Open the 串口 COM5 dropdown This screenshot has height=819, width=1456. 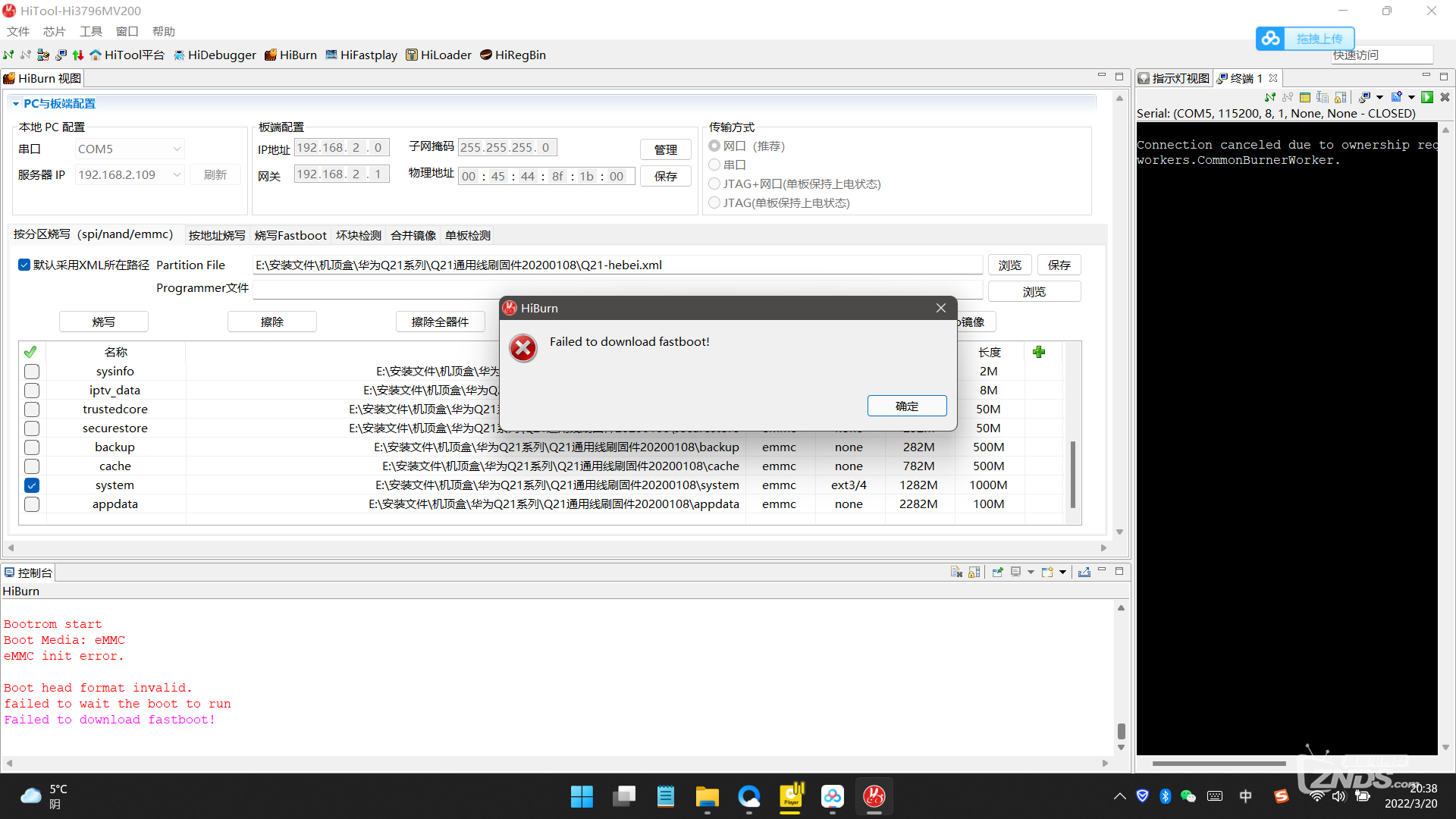(x=130, y=149)
